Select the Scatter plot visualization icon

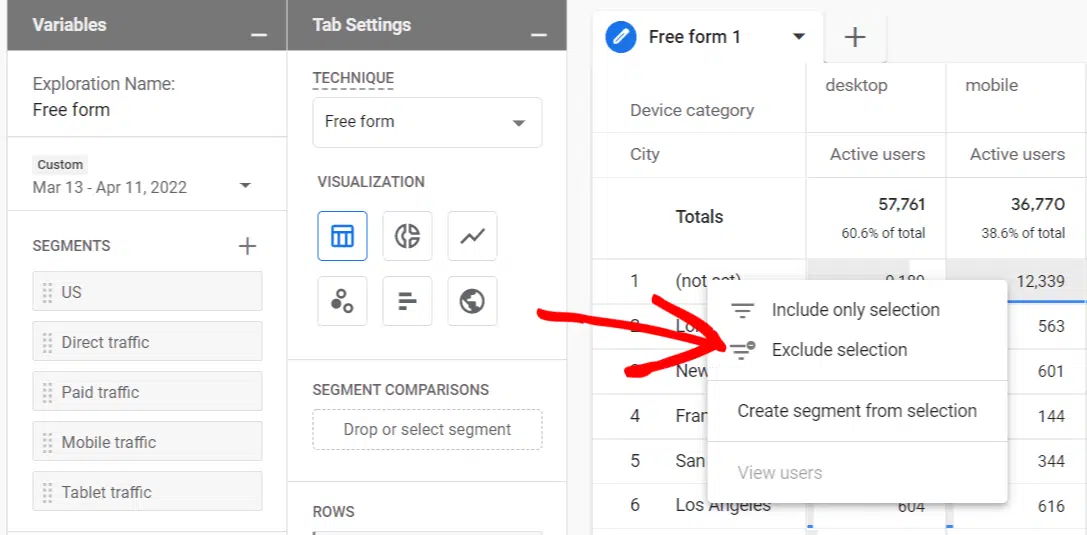pos(342,301)
